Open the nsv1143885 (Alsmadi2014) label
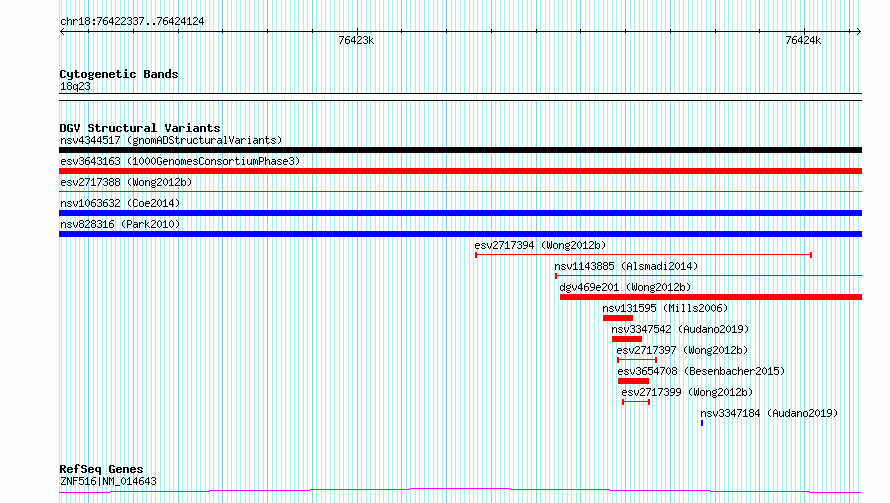890x503 pixels. coord(626,266)
